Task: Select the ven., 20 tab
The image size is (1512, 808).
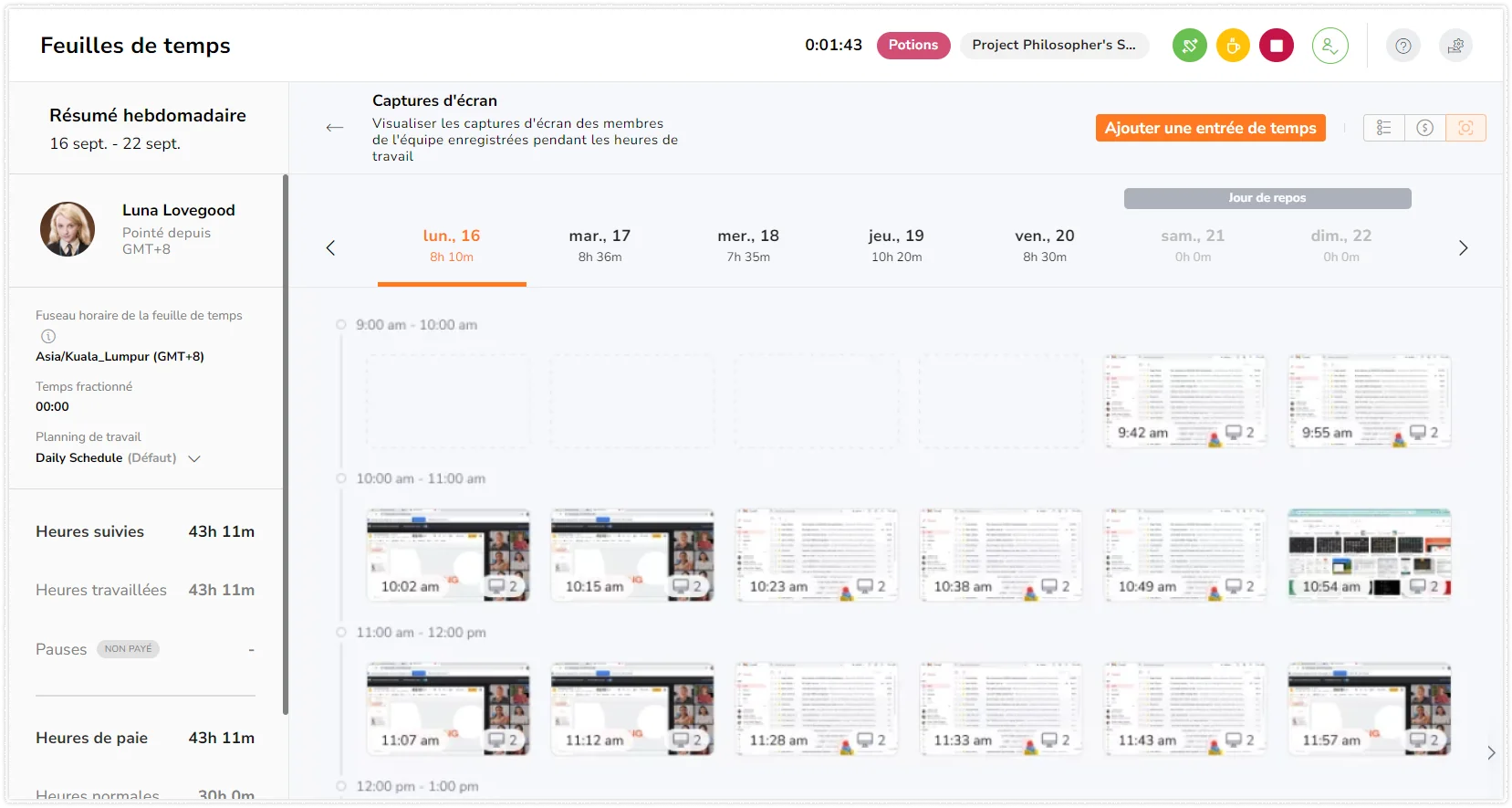Action: pos(1045,246)
